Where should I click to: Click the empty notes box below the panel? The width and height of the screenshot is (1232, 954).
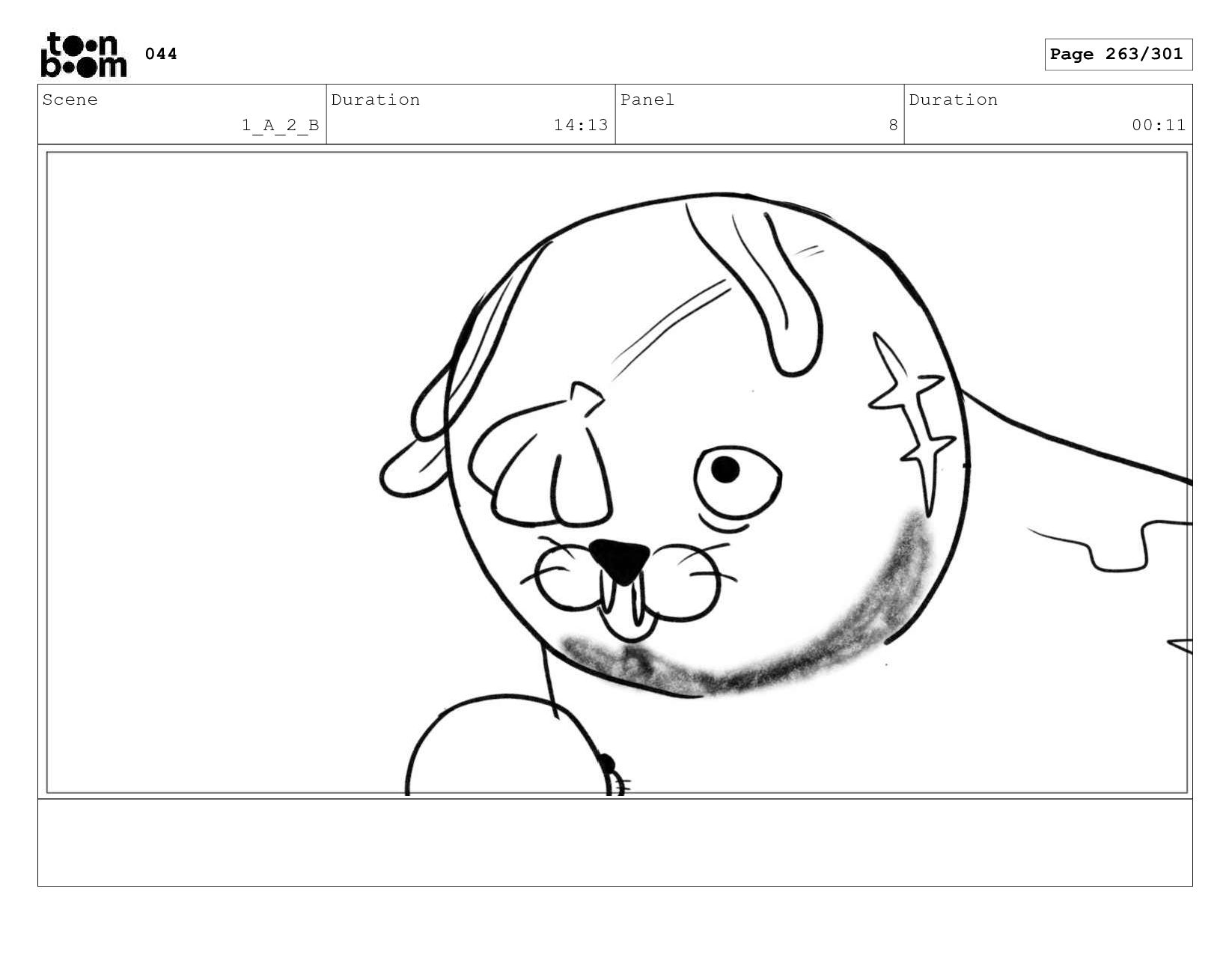coord(615,843)
